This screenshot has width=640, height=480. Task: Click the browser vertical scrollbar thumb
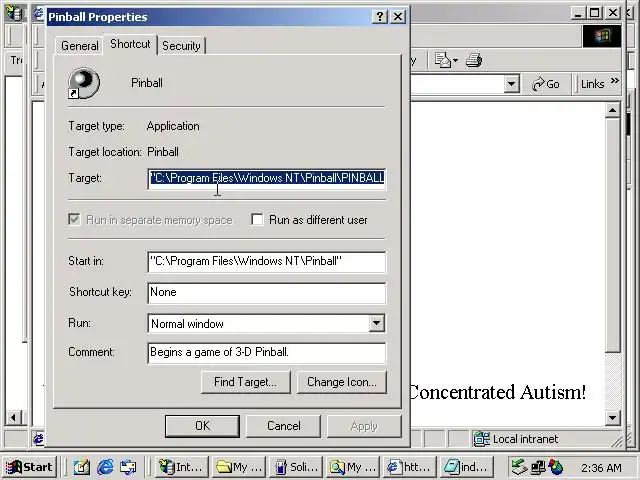point(613,235)
